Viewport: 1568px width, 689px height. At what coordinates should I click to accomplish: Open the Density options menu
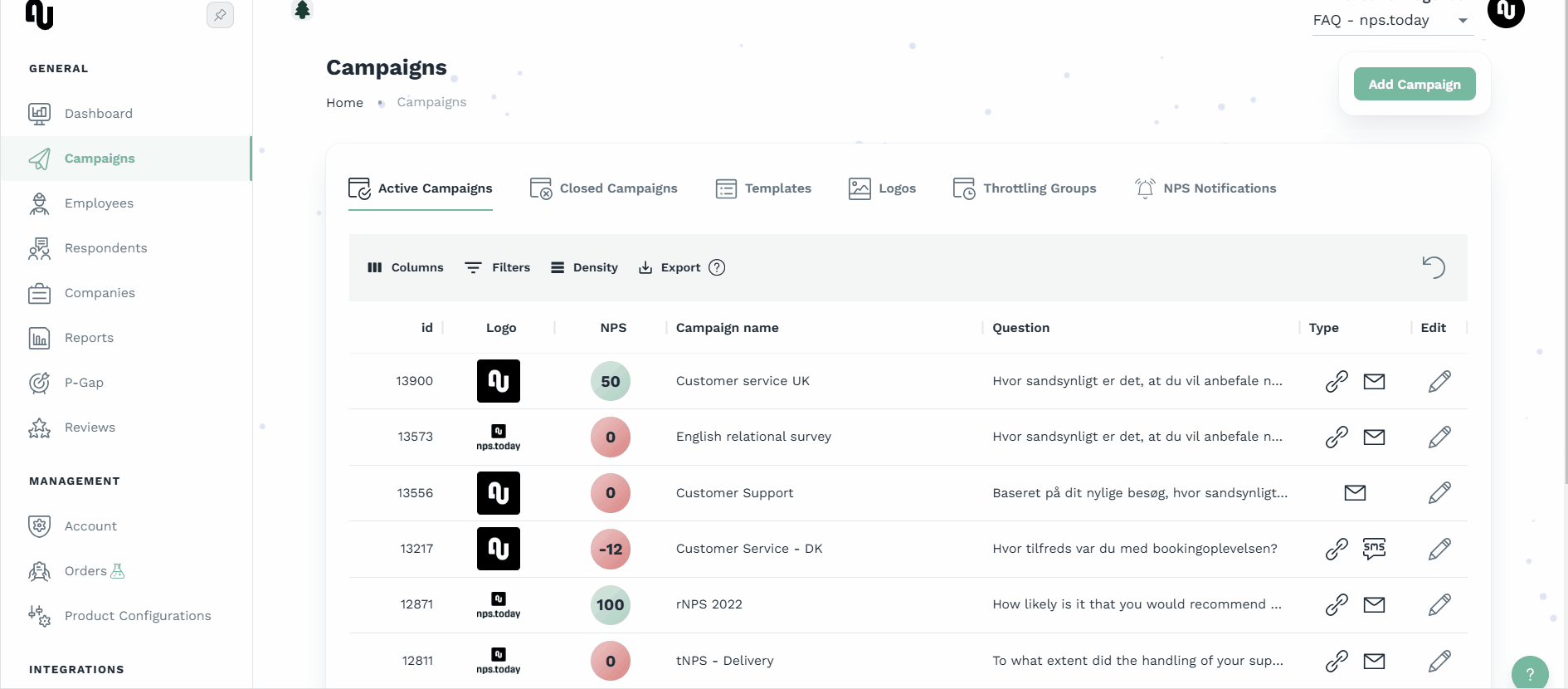pyautogui.click(x=585, y=267)
